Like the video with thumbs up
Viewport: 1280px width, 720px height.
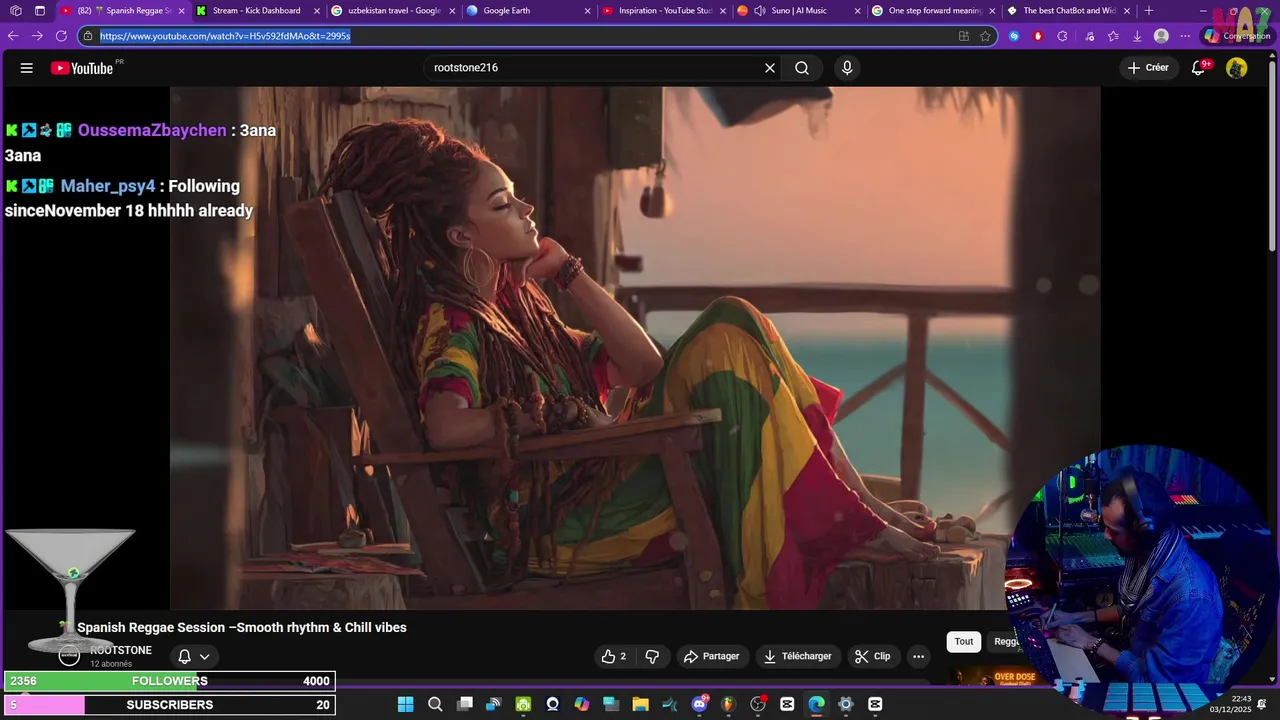click(613, 656)
